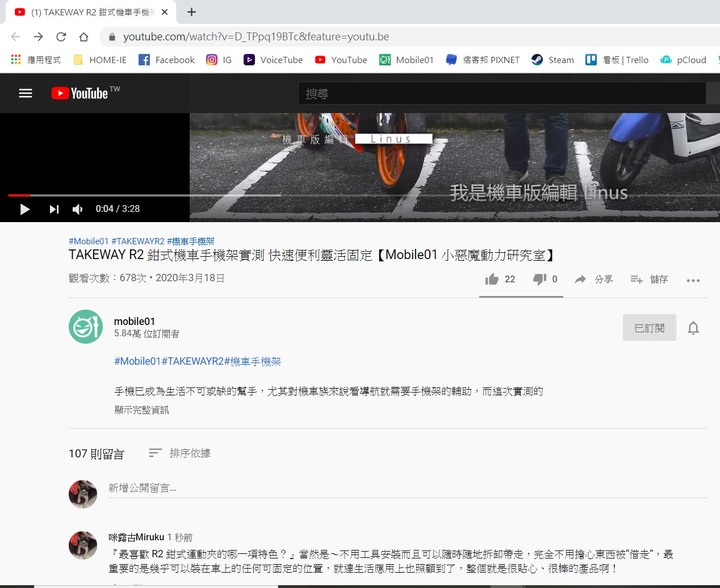Viewport: 720px width, 588px height.
Task: Click the view count '678次' text
Action: 133,278
